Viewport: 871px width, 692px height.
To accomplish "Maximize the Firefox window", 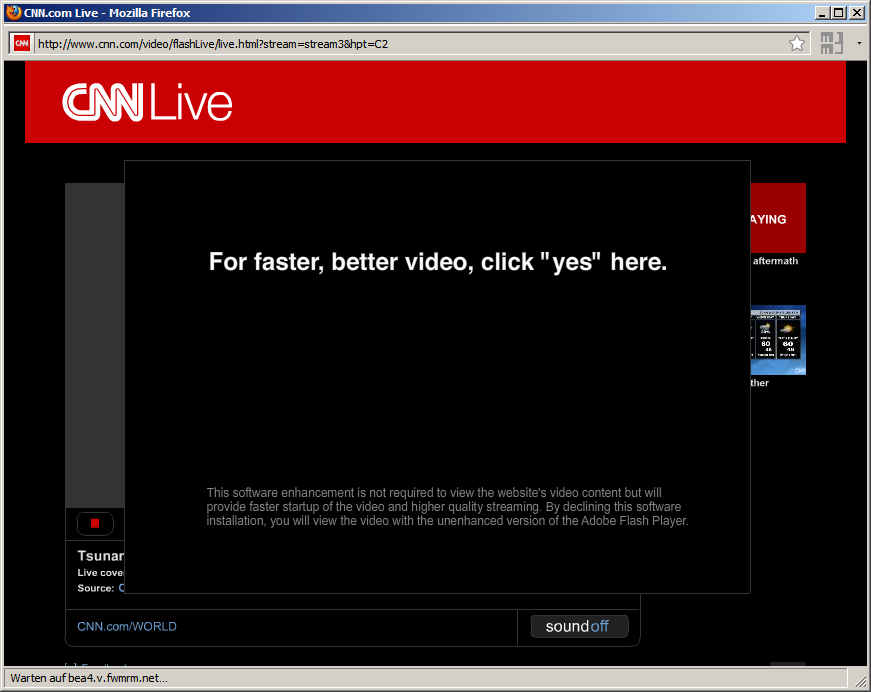I will 839,13.
